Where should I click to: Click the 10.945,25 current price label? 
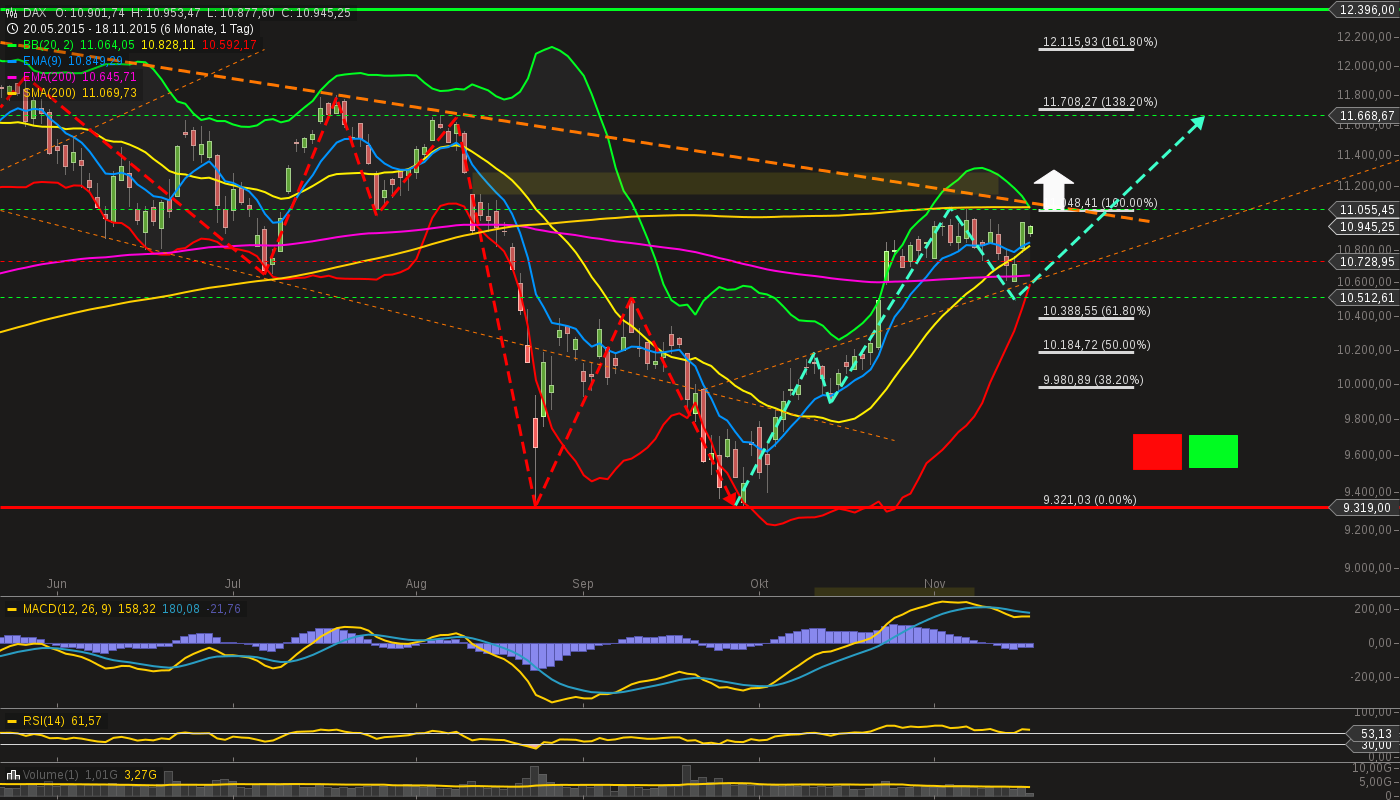(1366, 227)
